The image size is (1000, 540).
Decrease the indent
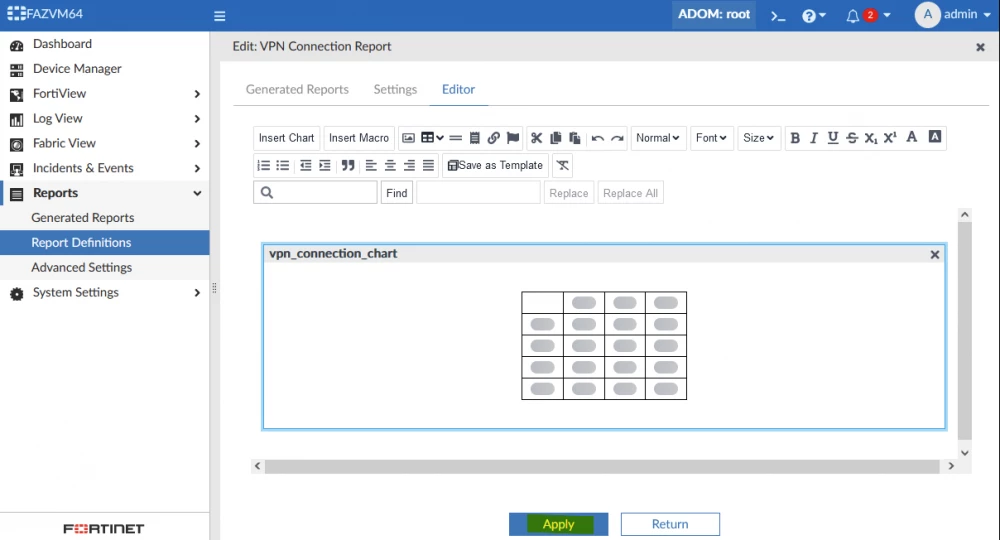coord(305,165)
